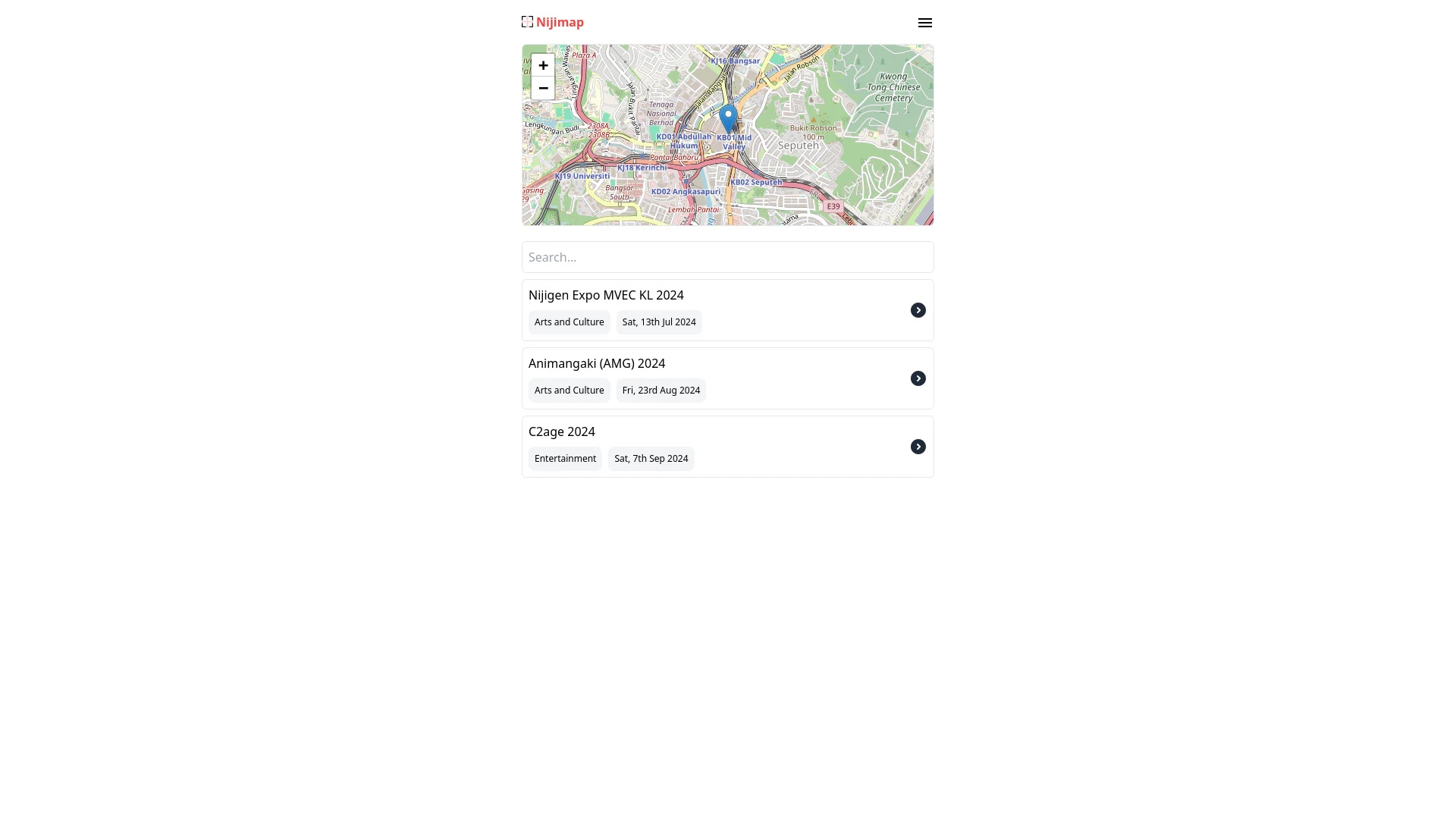
Task: Click the Arts and Culture tag on Animangaki
Action: coord(569,390)
